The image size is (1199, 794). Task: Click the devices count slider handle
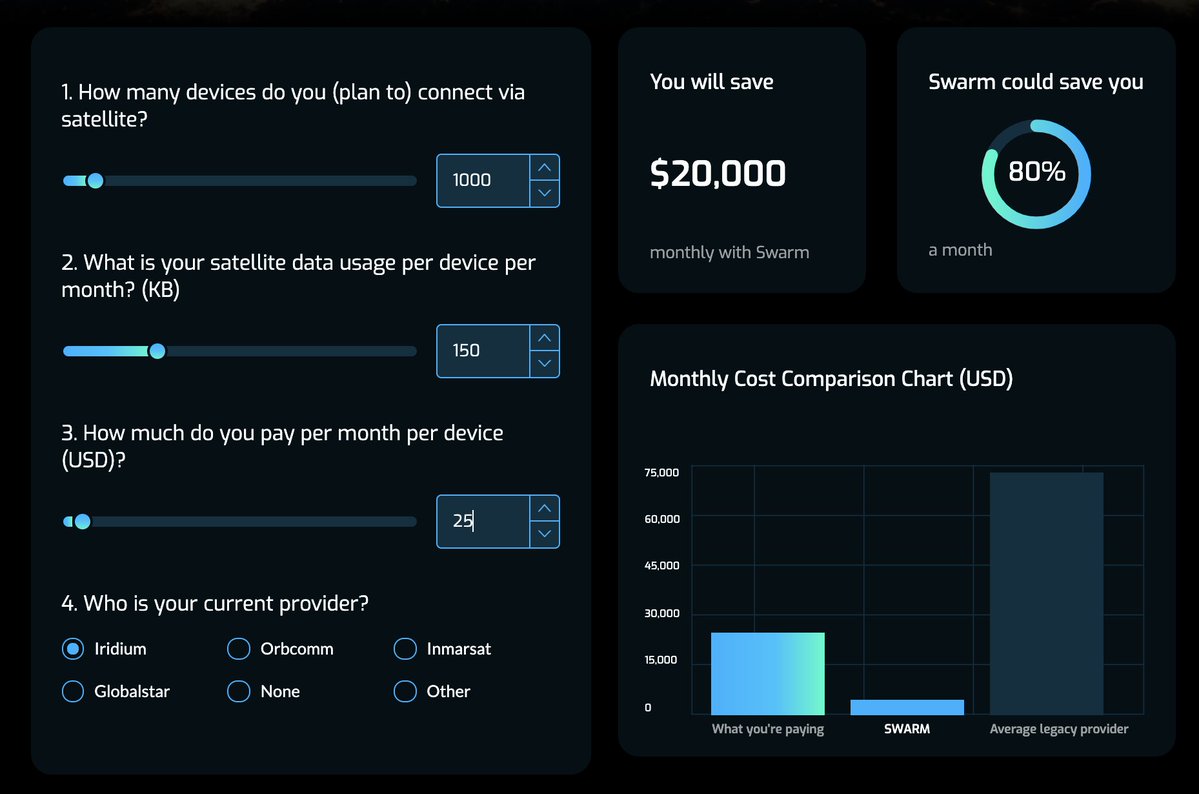point(95,181)
